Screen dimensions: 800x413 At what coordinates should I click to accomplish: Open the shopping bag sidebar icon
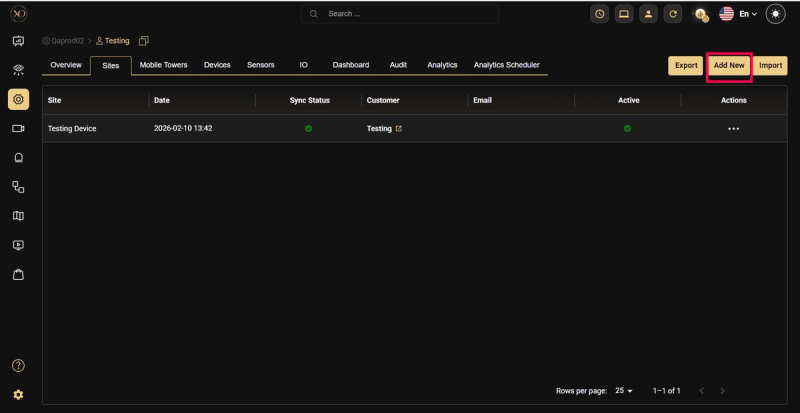[18, 275]
